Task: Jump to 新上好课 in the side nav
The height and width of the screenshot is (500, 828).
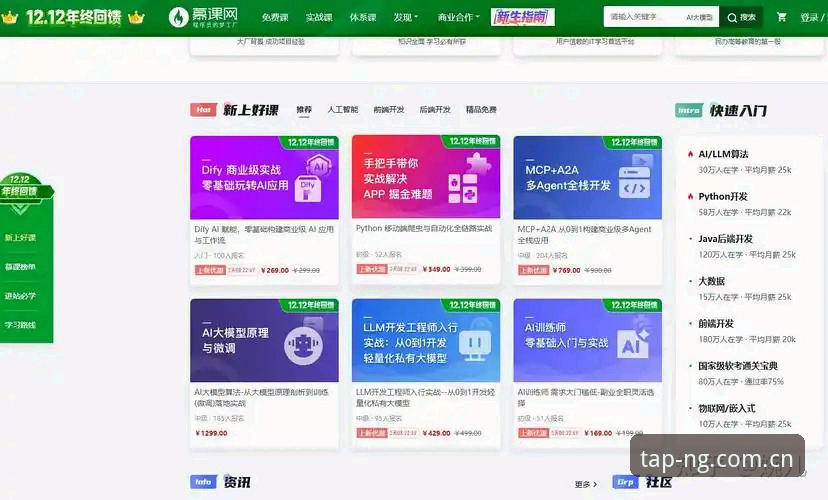Action: (20, 238)
